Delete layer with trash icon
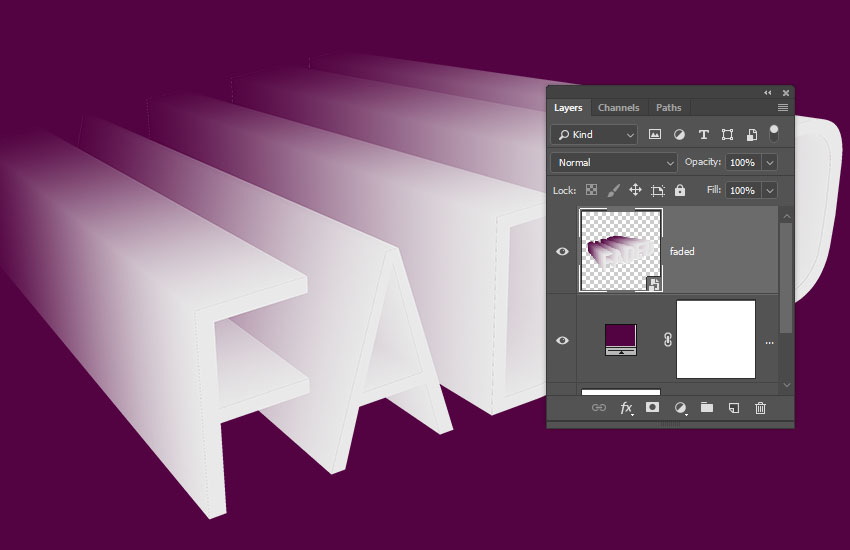Screen dimensions: 850x550 point(761,407)
